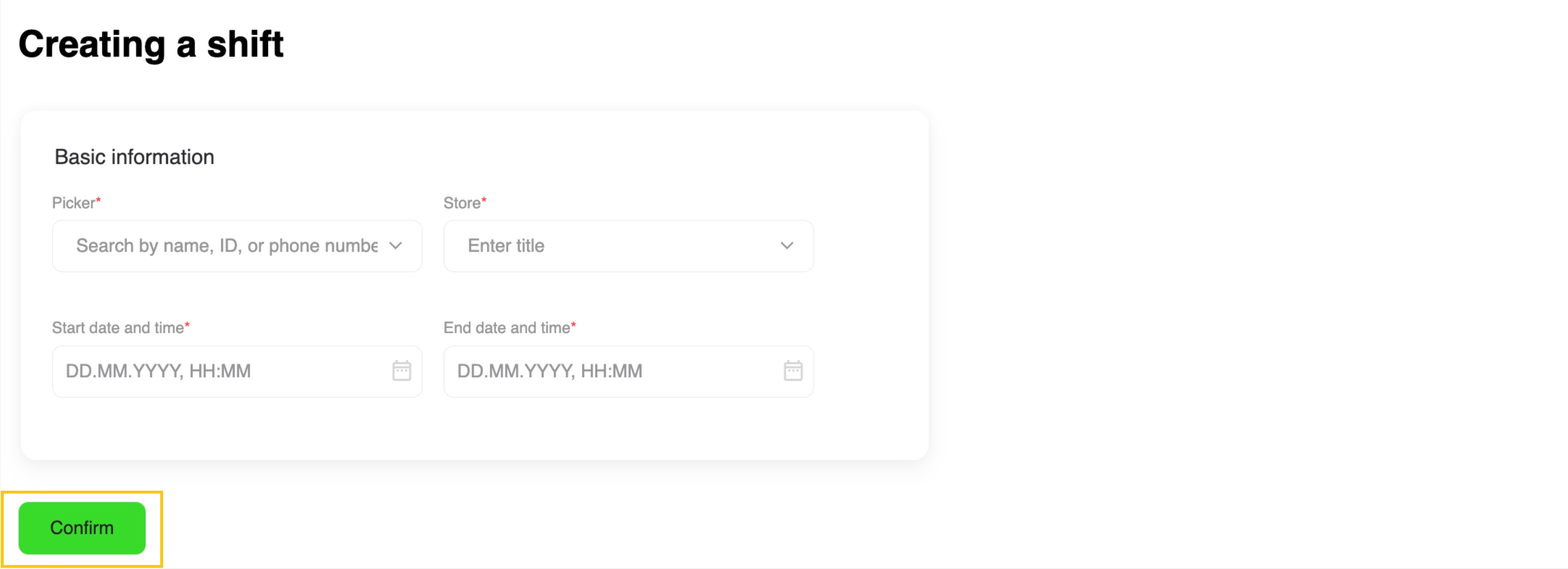Click the Picker search field
This screenshot has width=1568, height=569.
pyautogui.click(x=226, y=245)
